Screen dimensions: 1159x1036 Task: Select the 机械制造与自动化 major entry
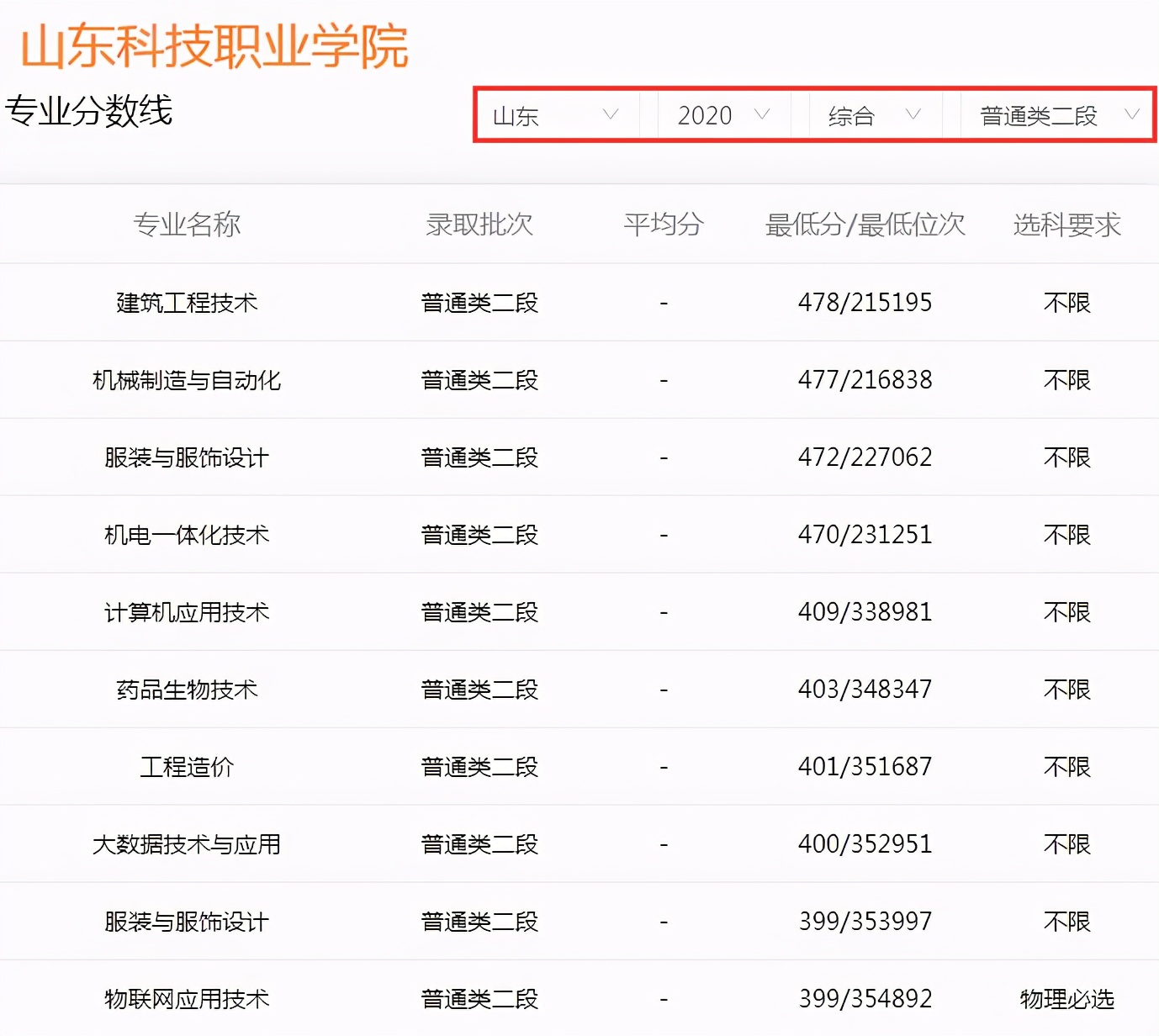click(x=187, y=380)
